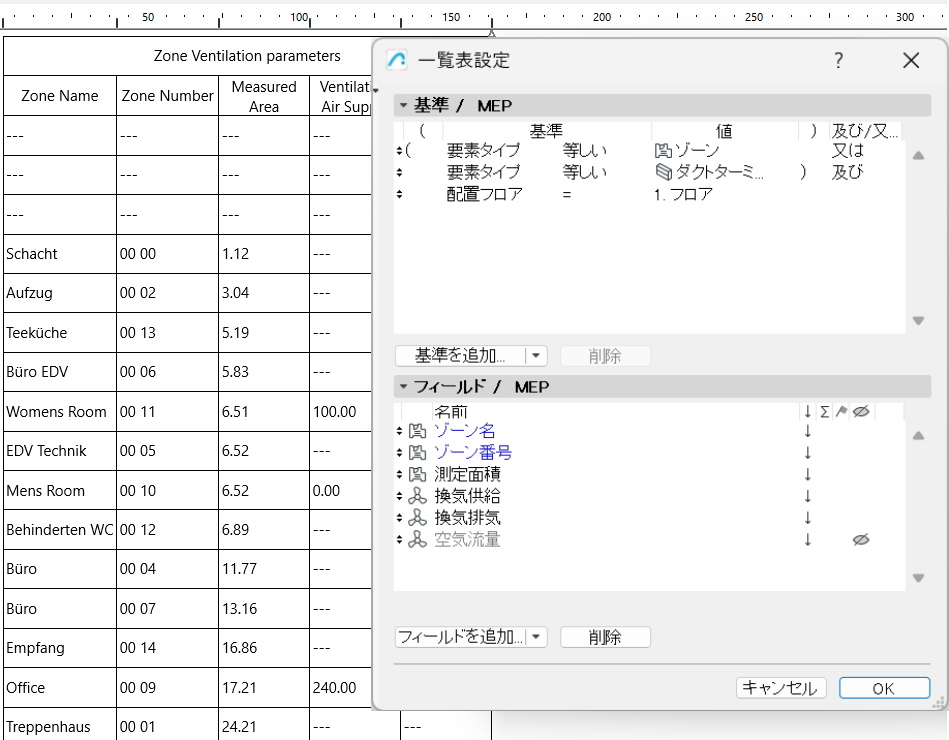Toggle hidden eye icon on 空気流量 row
949x740 pixels.
[x=861, y=540]
